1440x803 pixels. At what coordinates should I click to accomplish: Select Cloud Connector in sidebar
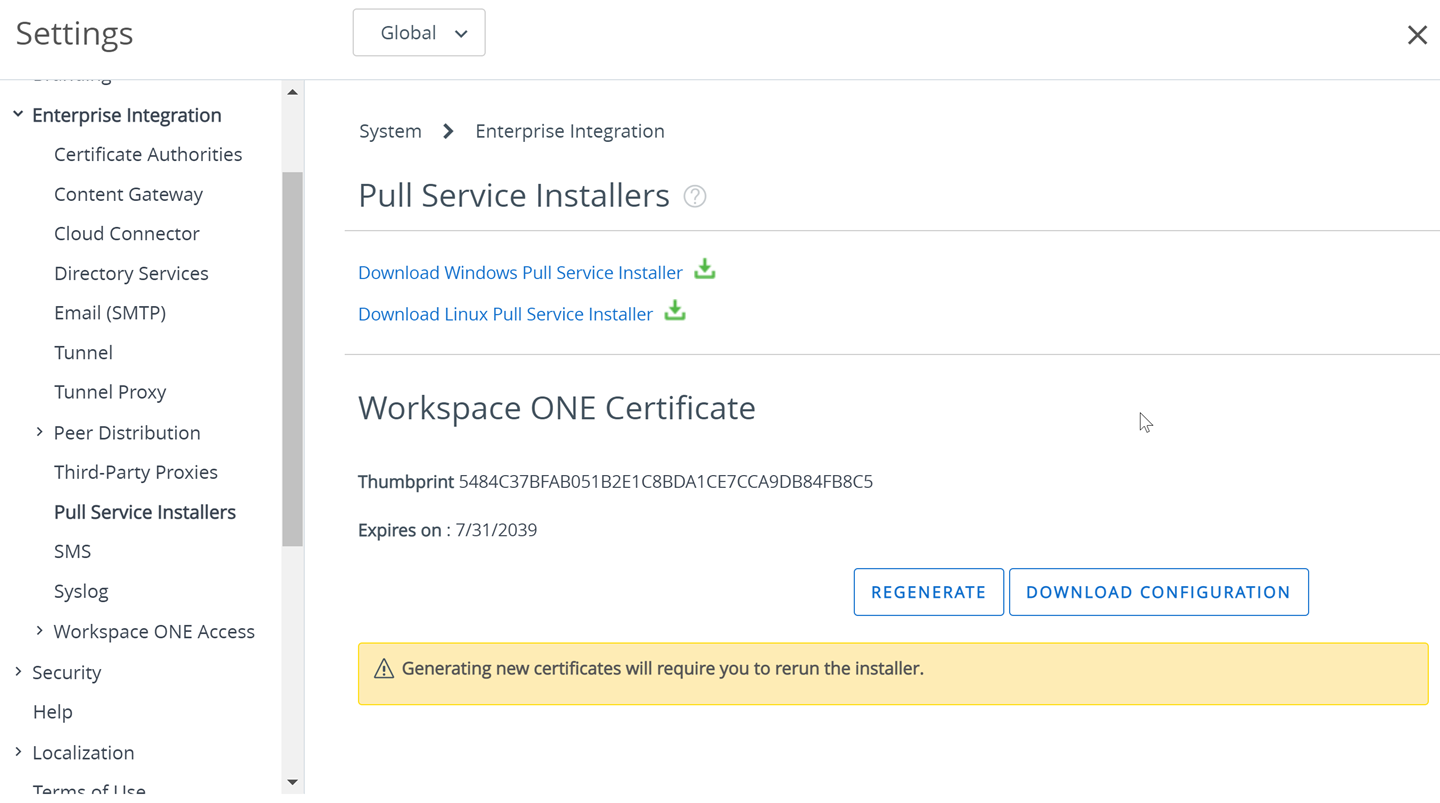(x=127, y=233)
